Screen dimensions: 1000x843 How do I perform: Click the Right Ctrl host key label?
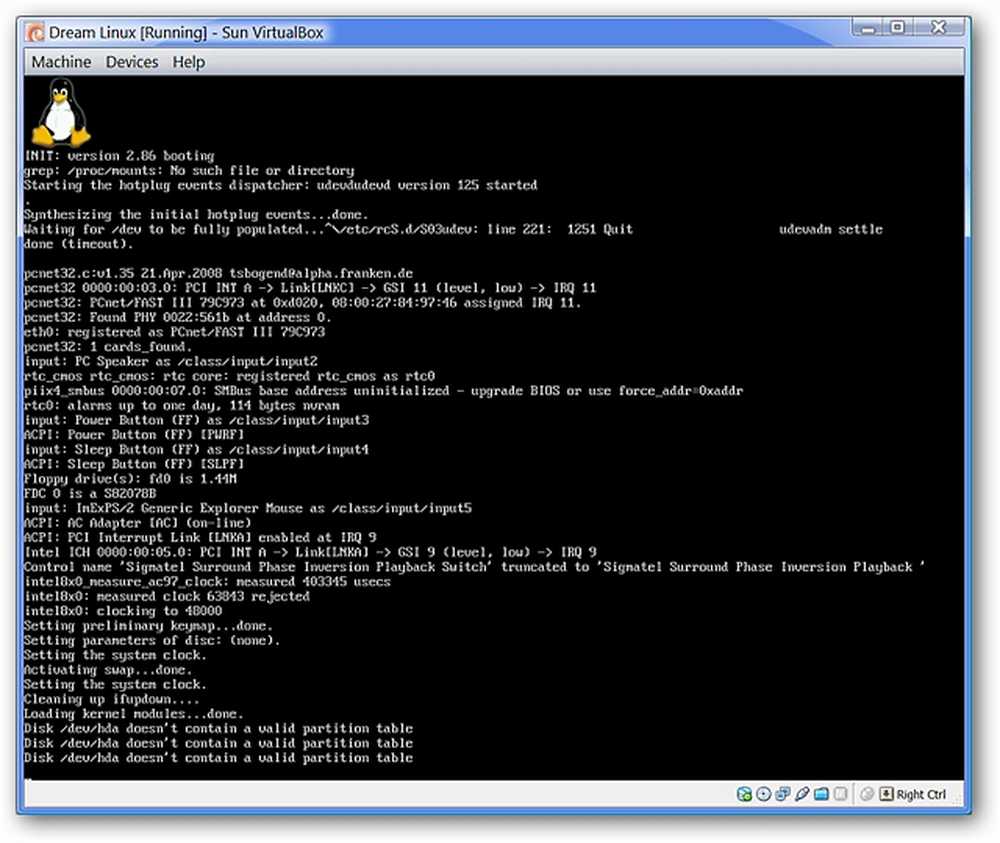point(921,794)
